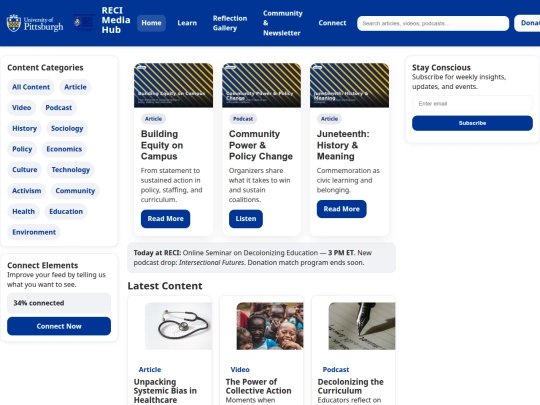The width and height of the screenshot is (540, 405).
Task: Filter by the History category chip
Action: [x=24, y=128]
